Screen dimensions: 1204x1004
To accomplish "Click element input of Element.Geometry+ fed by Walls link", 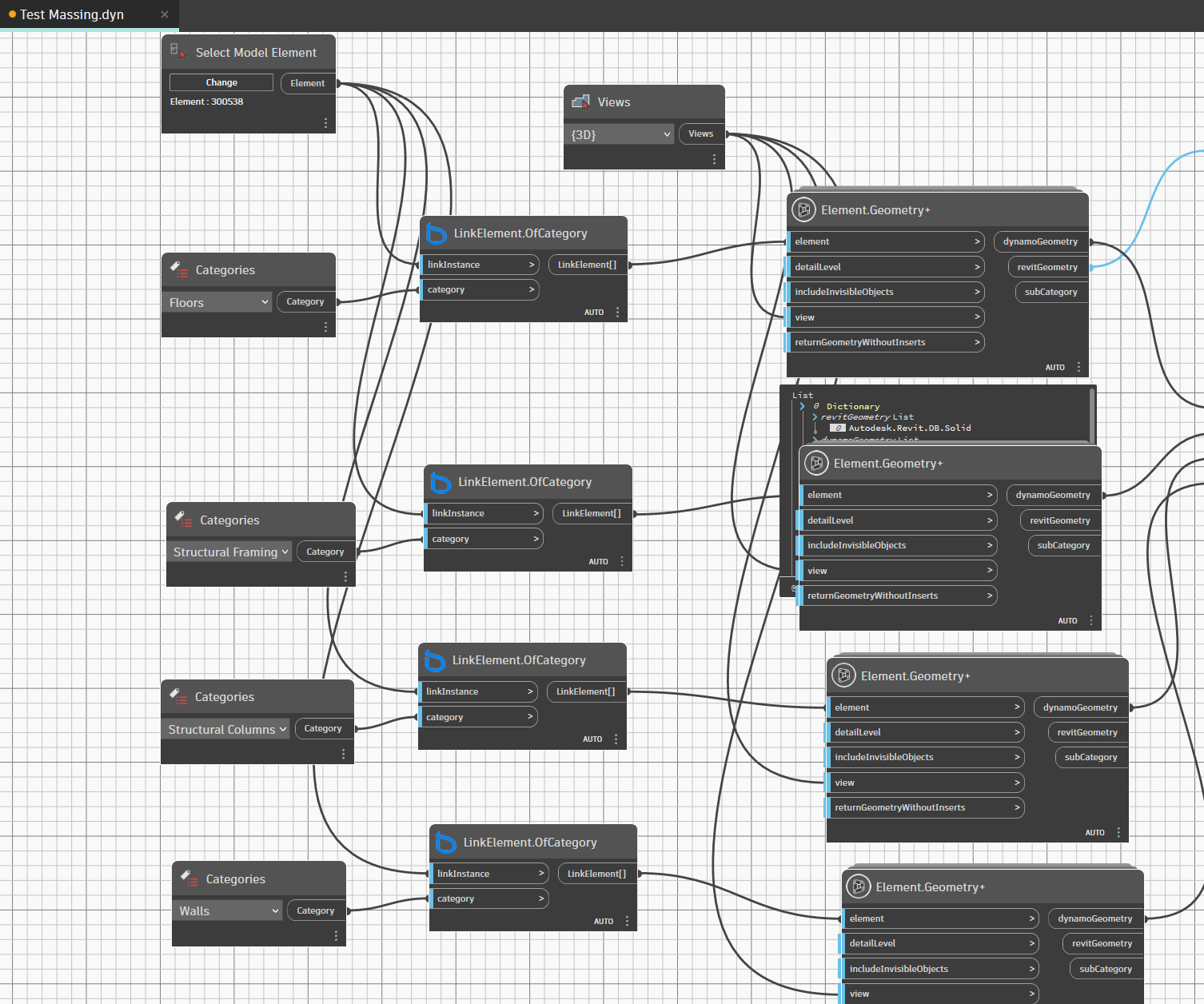I will [940, 918].
